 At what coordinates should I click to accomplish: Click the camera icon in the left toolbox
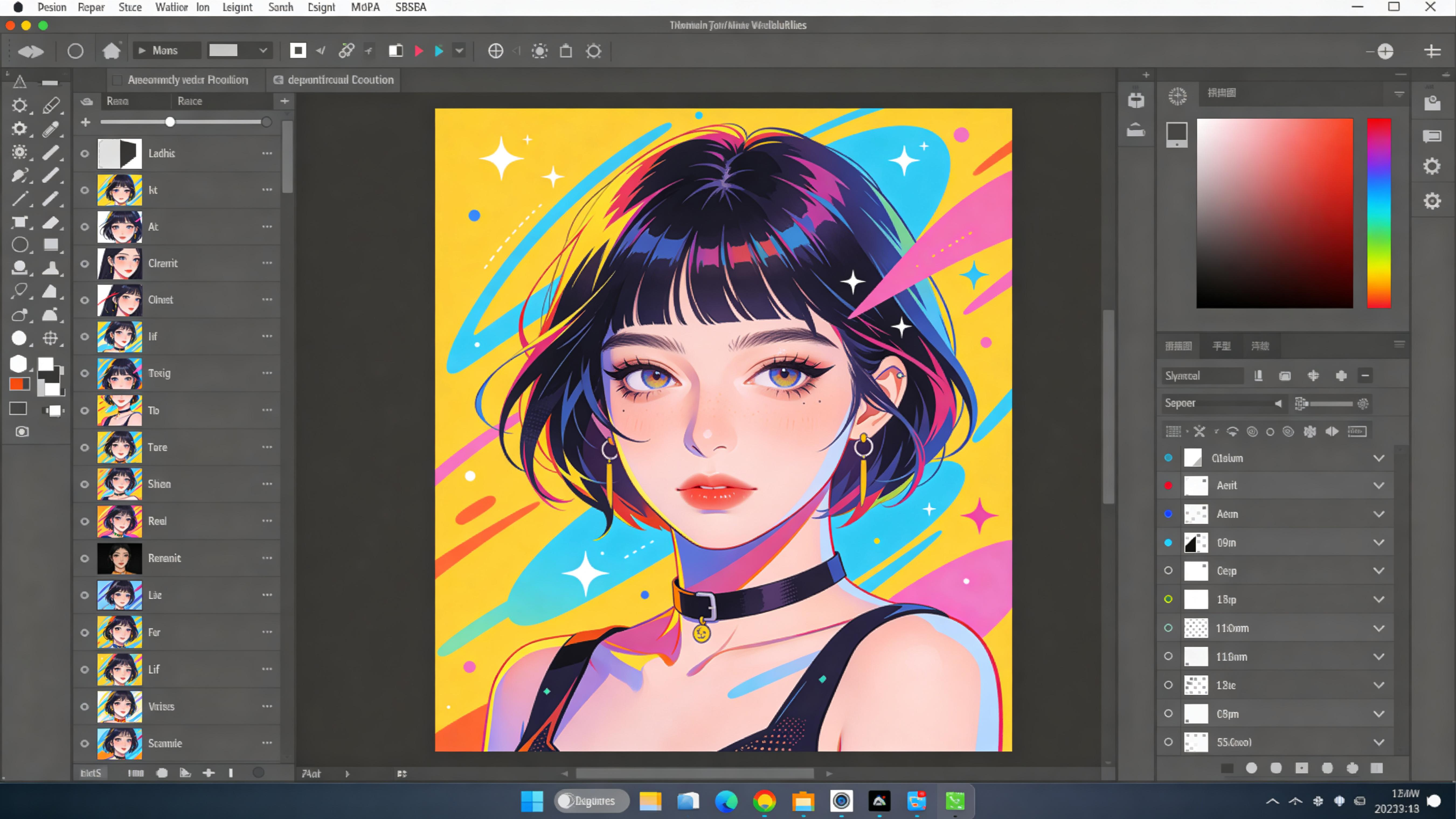coord(22,432)
